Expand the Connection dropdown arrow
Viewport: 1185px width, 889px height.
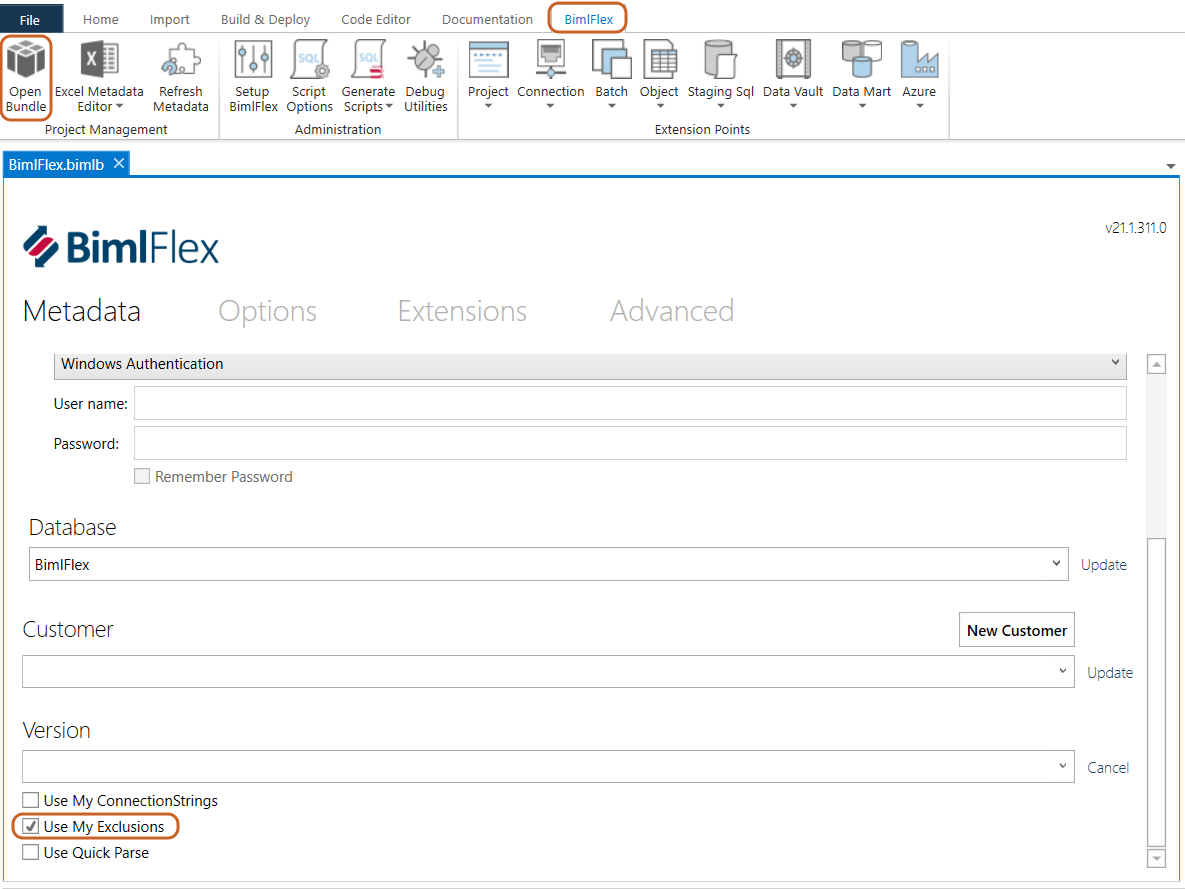(x=550, y=106)
